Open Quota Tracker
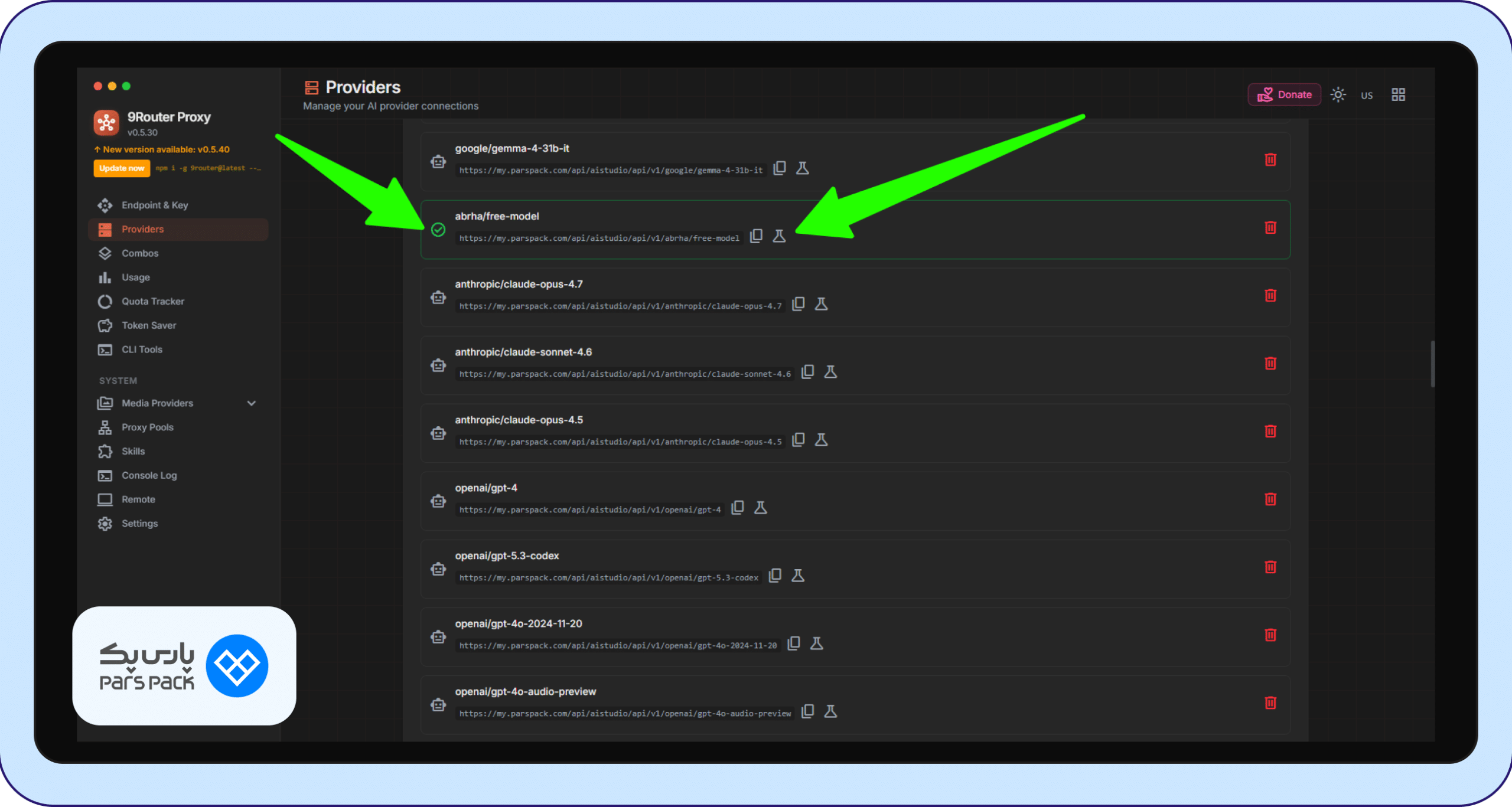 178,302
